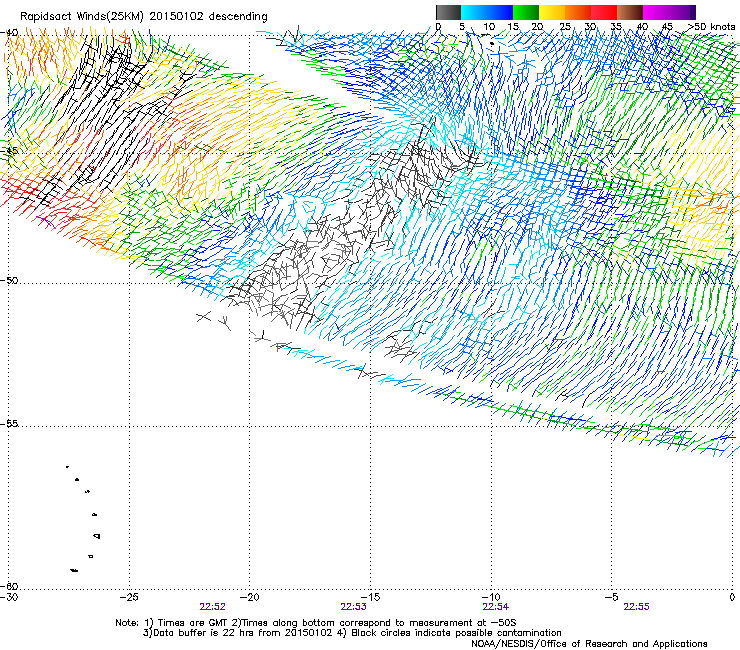The image size is (740, 650).
Task: Click the green 15-20 knots legend color
Action: (526, 12)
